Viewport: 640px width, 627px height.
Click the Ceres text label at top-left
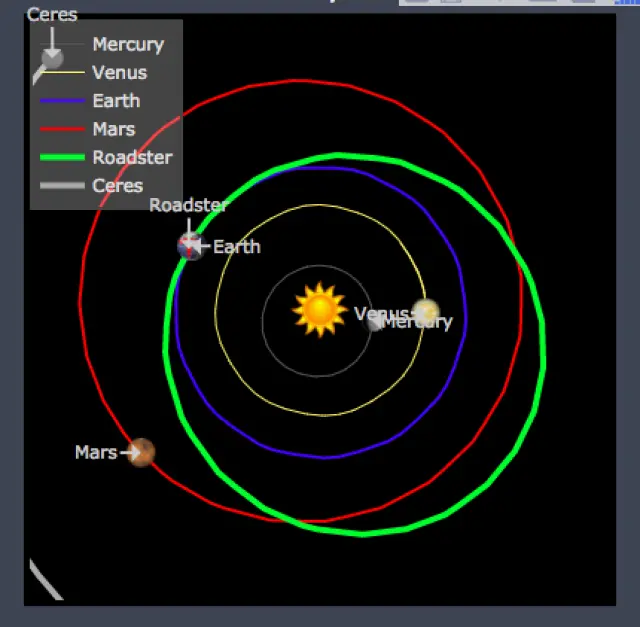point(52,15)
